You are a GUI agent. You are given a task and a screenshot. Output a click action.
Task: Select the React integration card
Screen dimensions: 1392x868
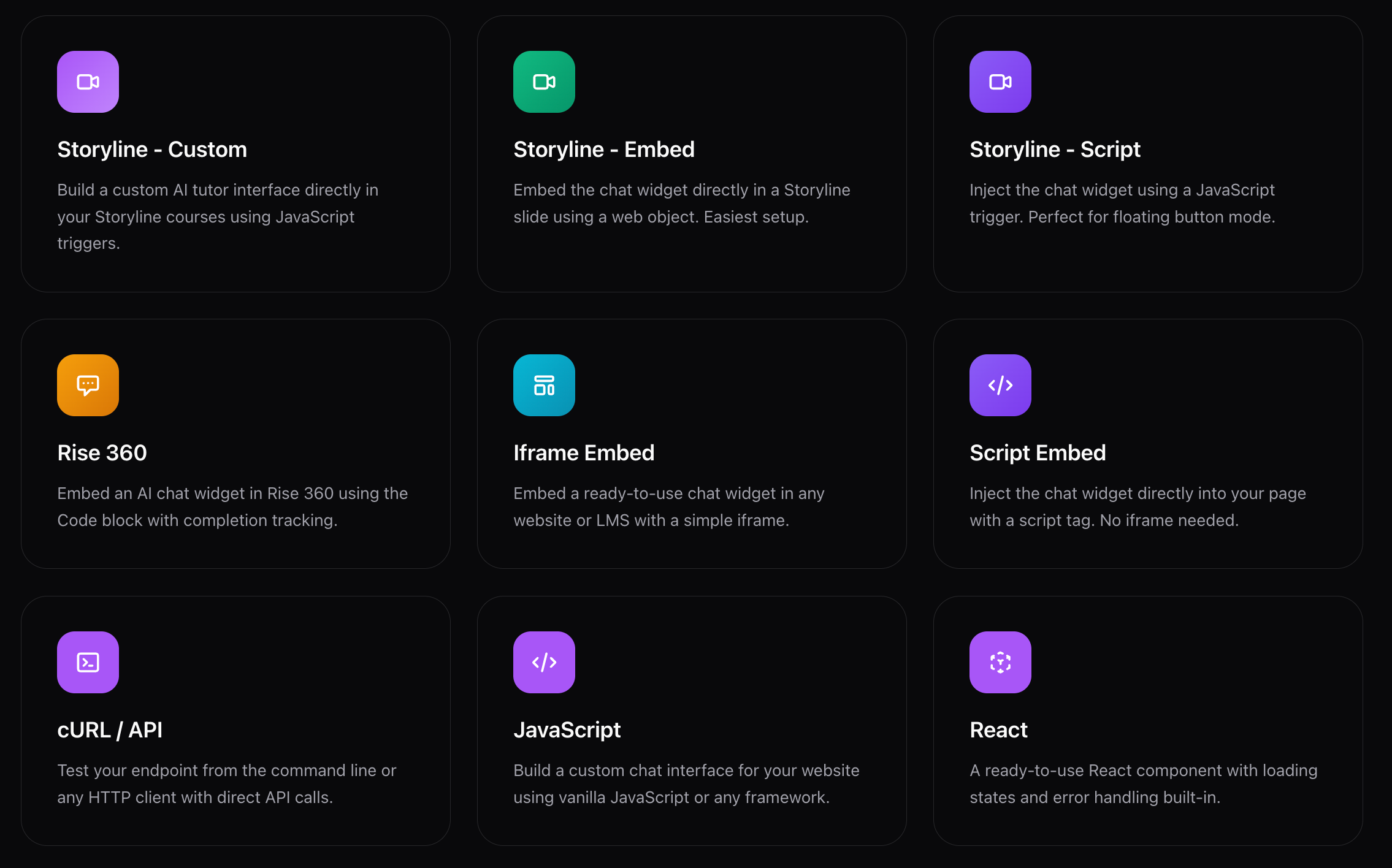click(x=1147, y=720)
